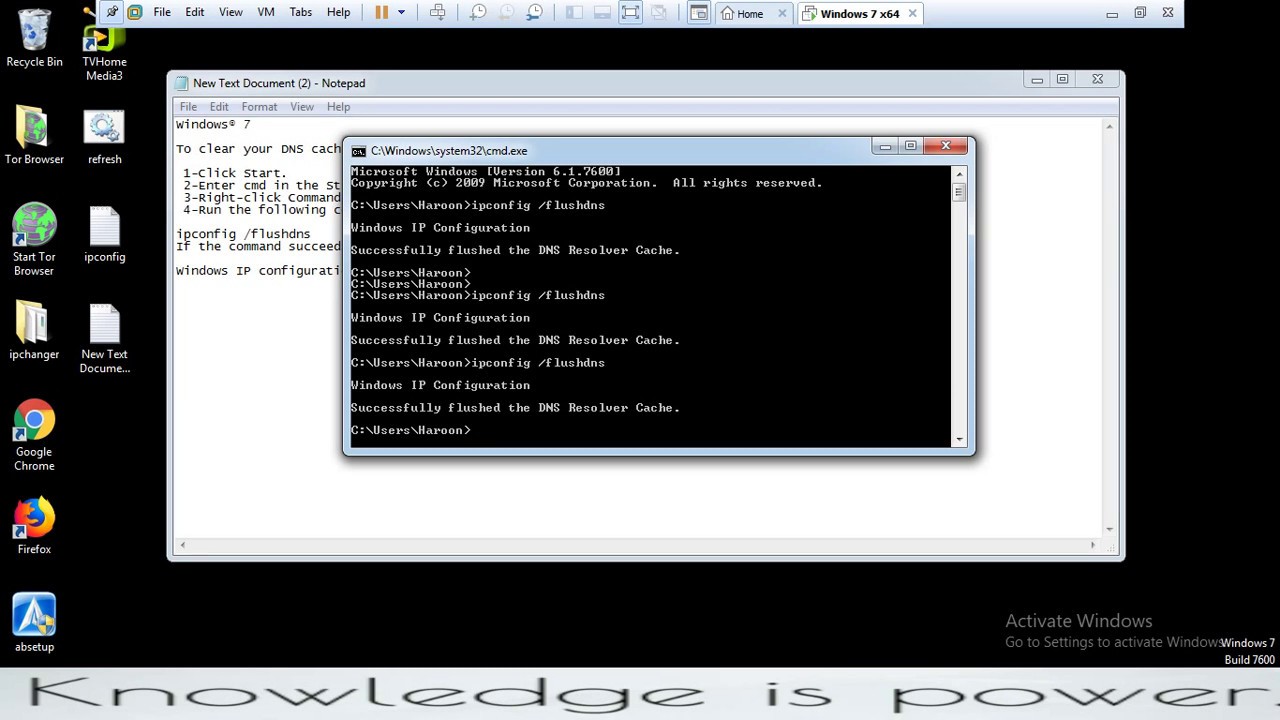Image resolution: width=1280 pixels, height=720 pixels.
Task: Click 'ipconfig /flushdns' text in Notepad
Action: coord(243,234)
